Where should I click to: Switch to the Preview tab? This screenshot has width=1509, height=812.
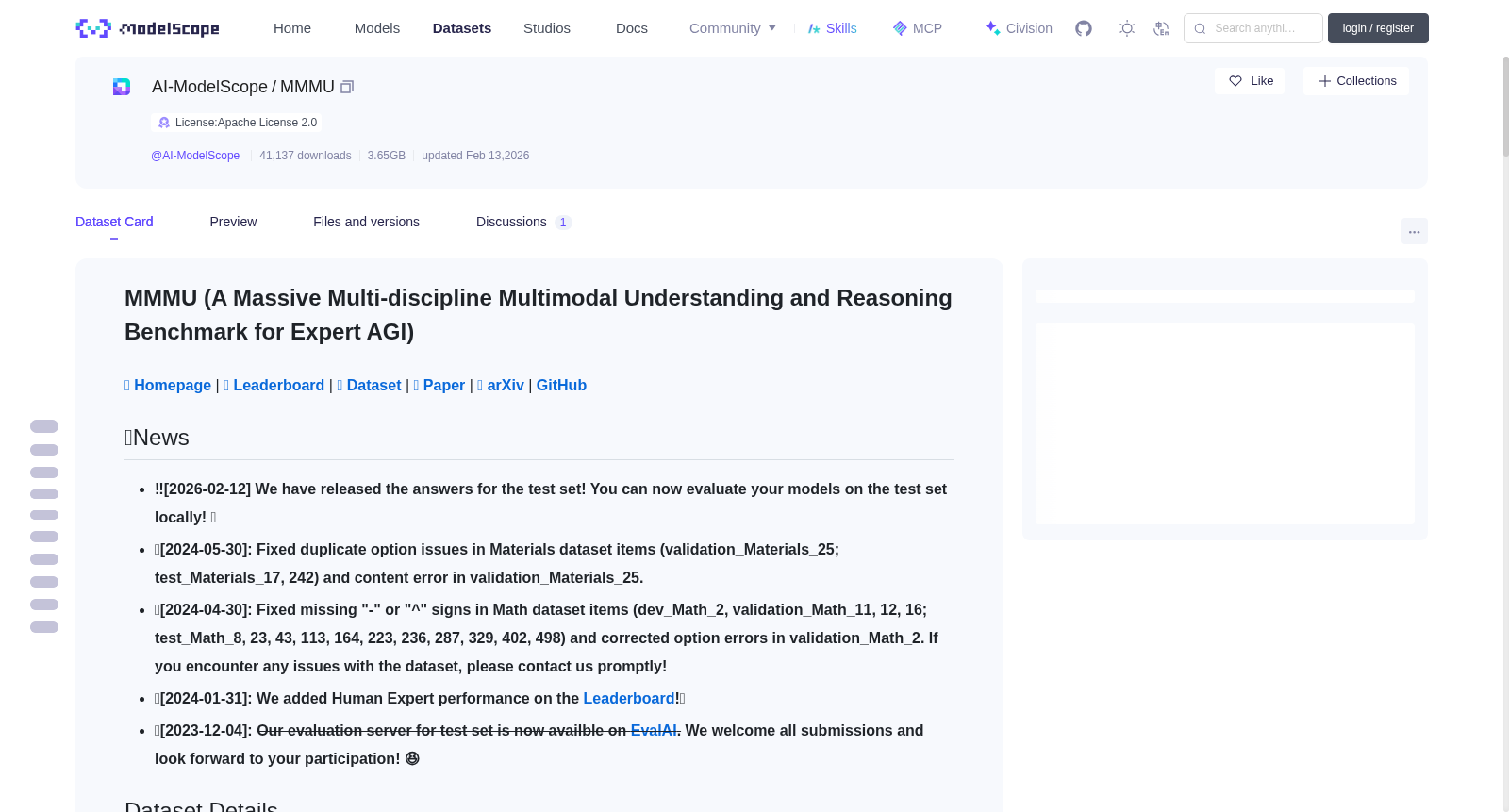pyautogui.click(x=233, y=222)
